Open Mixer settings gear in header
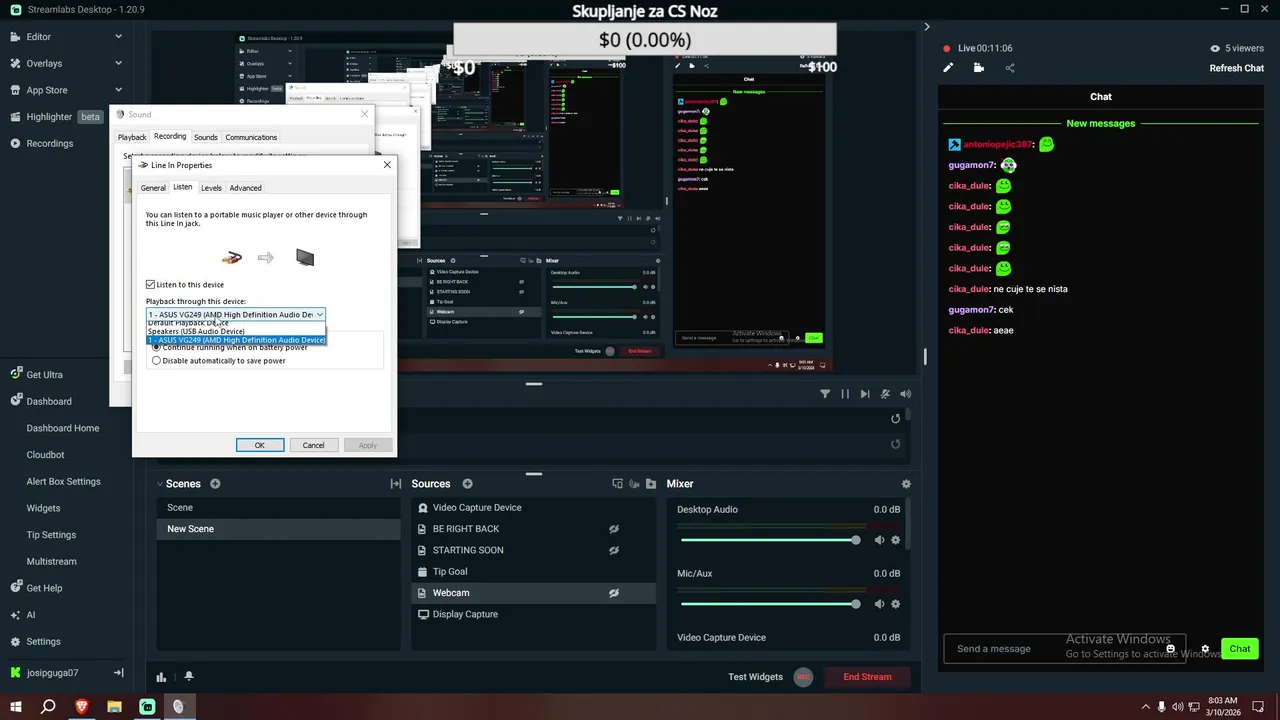Image resolution: width=1280 pixels, height=720 pixels. [906, 484]
